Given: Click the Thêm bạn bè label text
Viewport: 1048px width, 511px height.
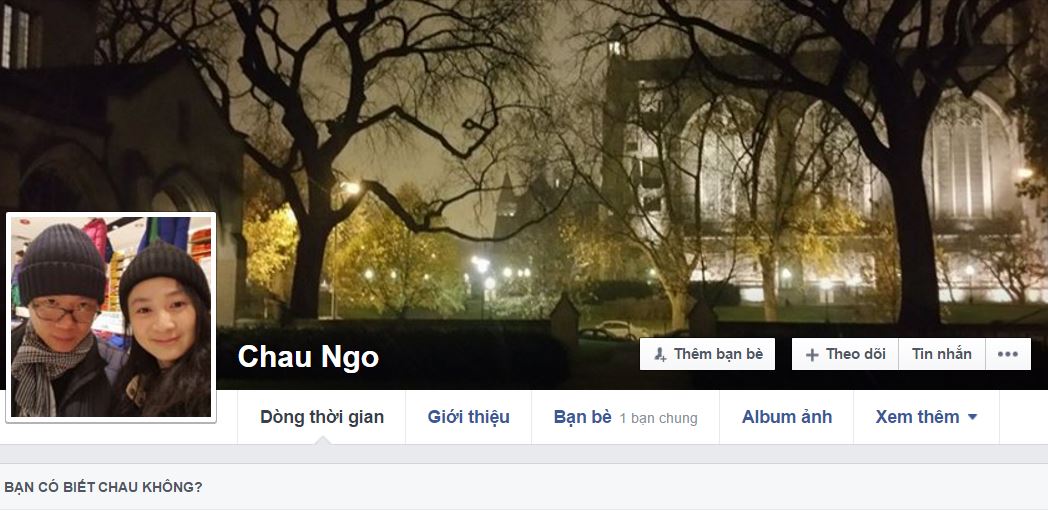Looking at the screenshot, I should click(x=718, y=354).
